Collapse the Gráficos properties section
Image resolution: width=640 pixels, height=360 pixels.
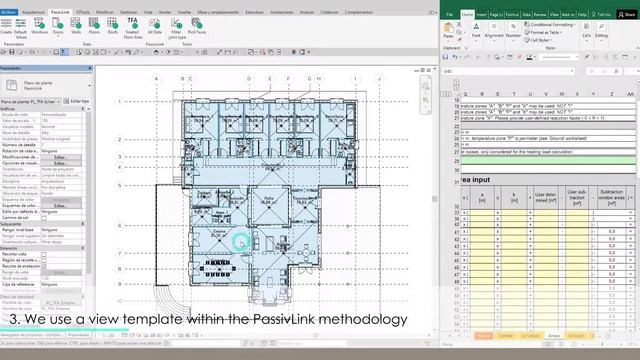tap(82, 109)
